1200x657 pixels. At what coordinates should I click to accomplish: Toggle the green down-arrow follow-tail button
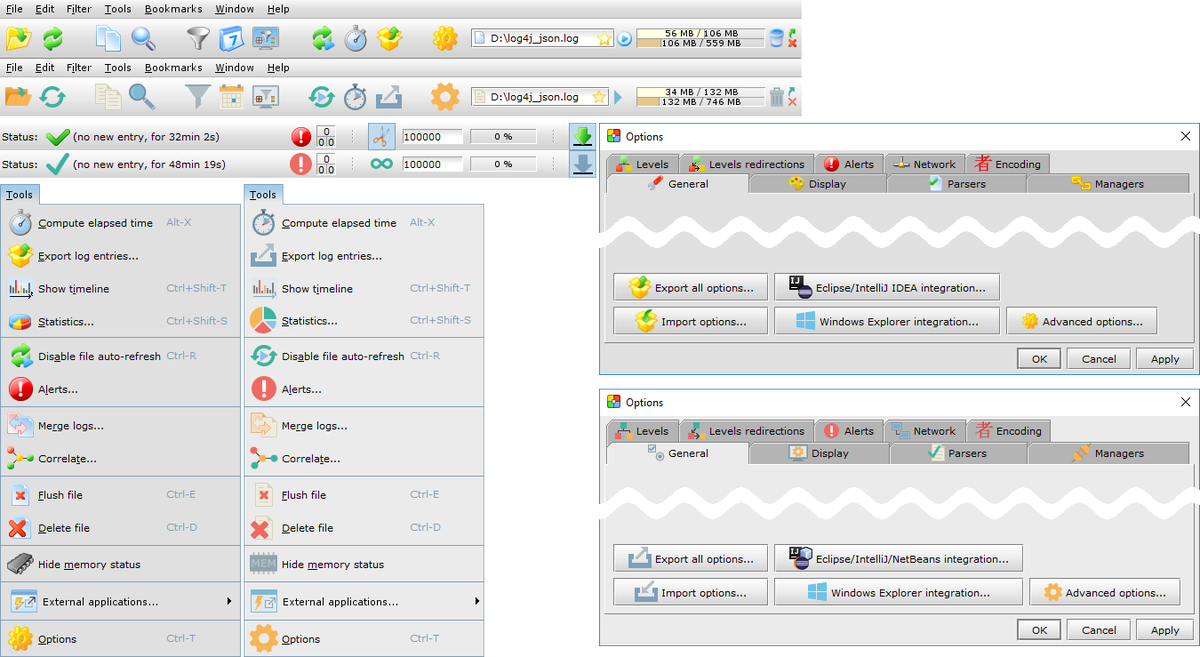click(582, 137)
